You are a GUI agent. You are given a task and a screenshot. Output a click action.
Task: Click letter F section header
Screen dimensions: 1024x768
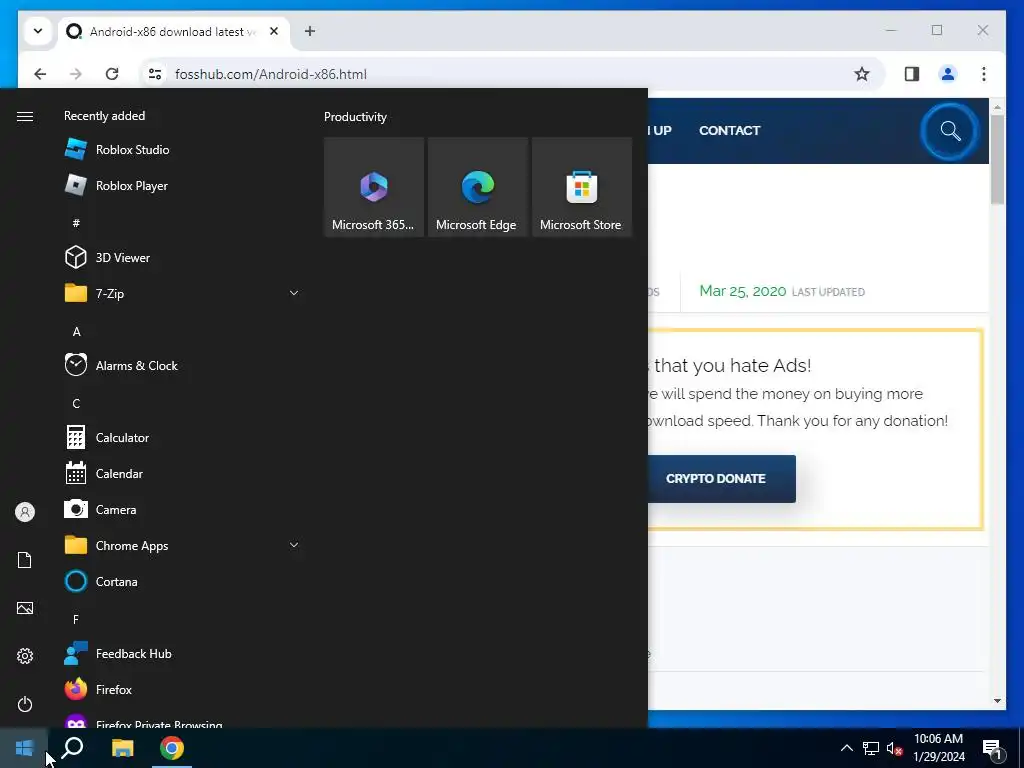pyautogui.click(x=76, y=619)
